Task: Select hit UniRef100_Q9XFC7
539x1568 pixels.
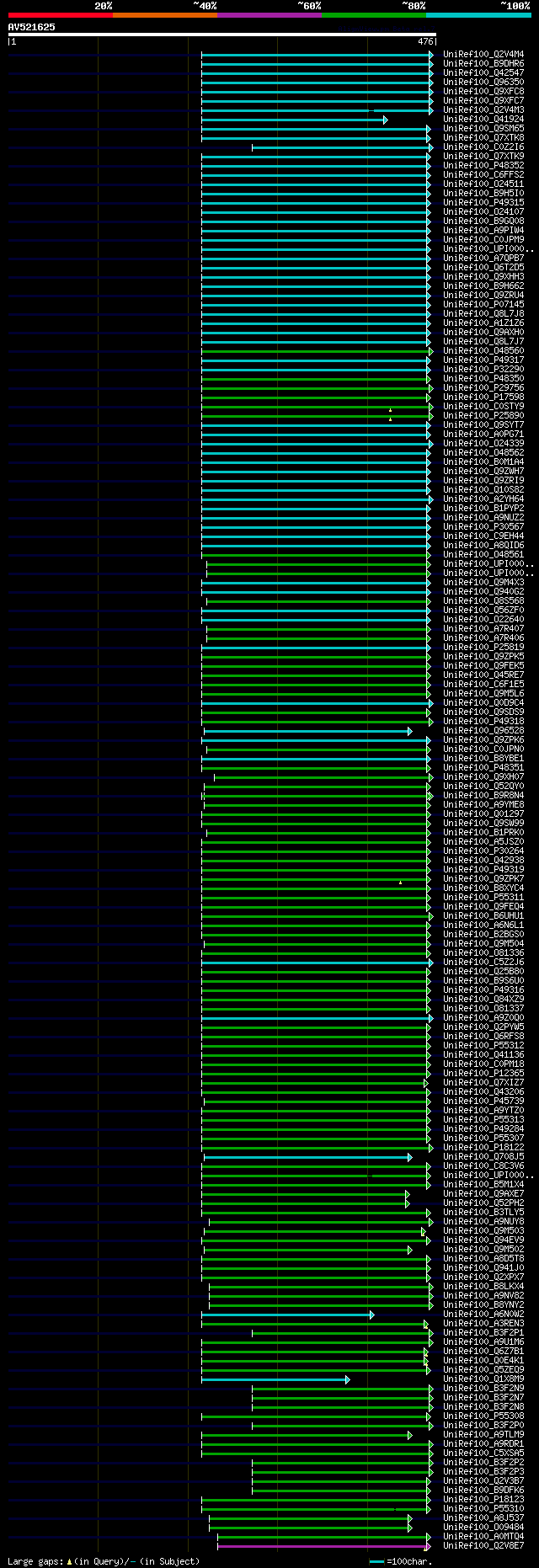Action: 483,101
